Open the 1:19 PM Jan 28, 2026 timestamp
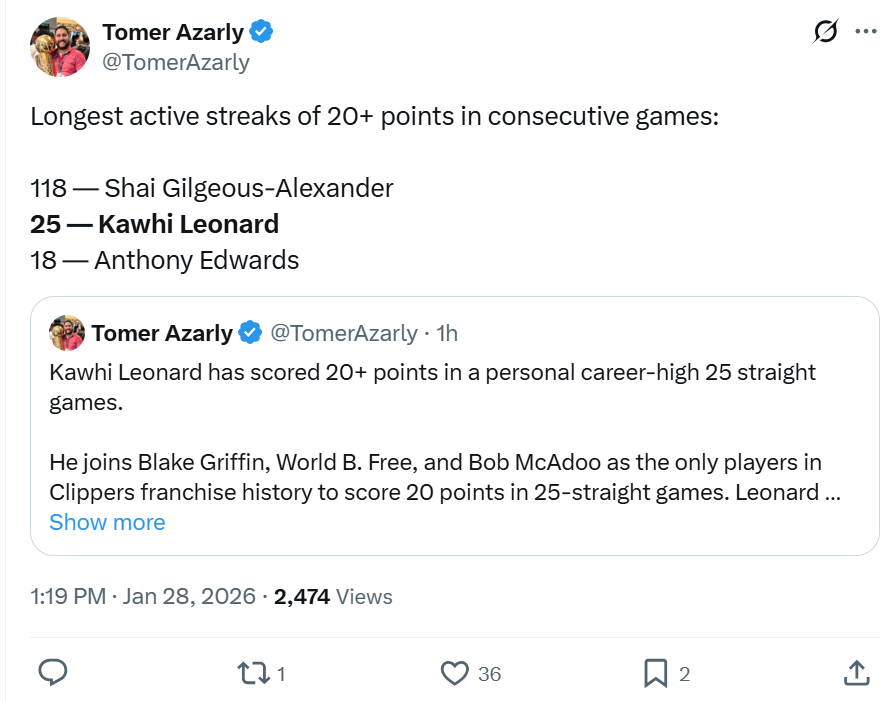 143,597
